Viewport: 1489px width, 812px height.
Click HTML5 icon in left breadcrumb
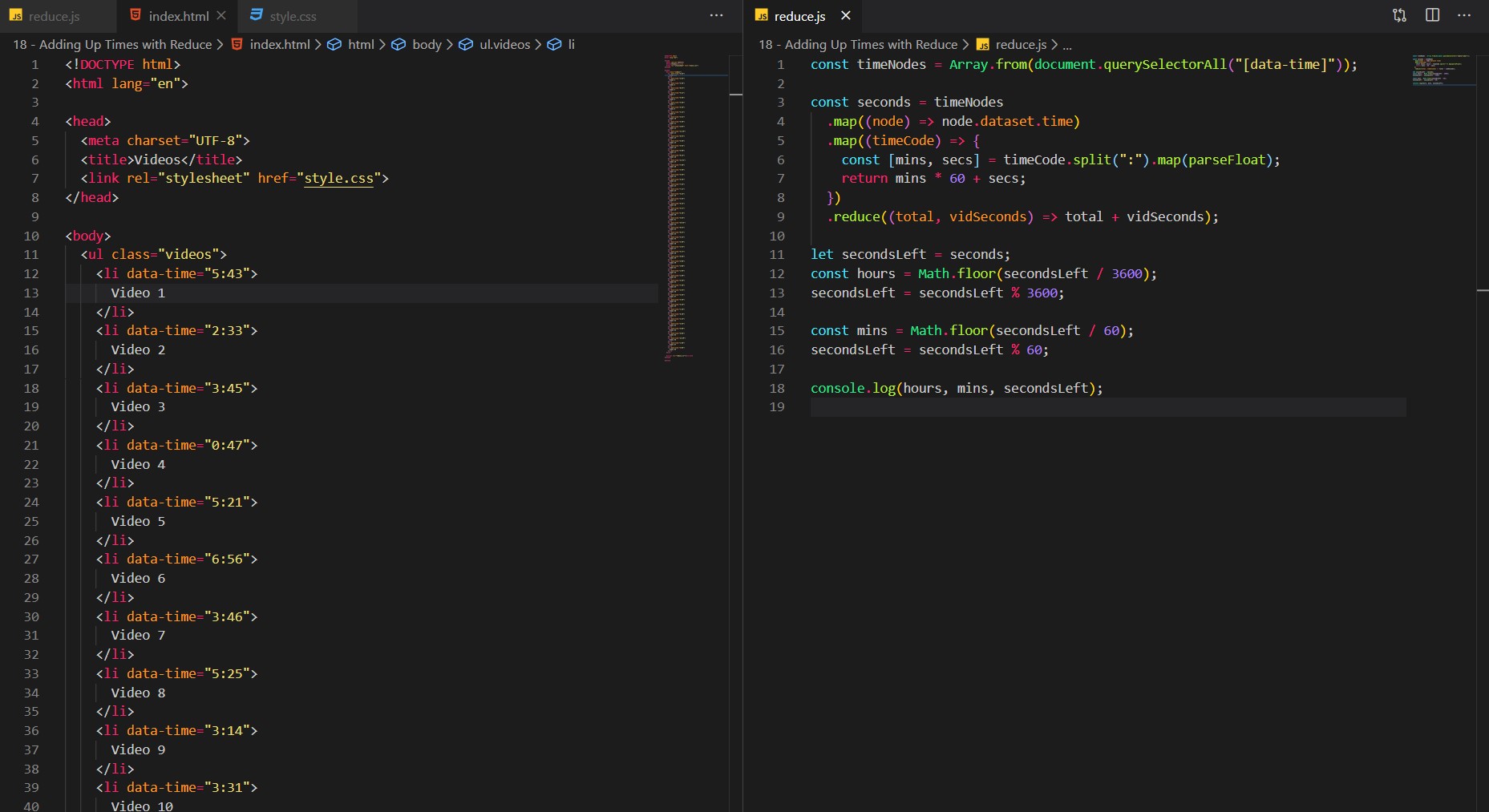coord(237,45)
